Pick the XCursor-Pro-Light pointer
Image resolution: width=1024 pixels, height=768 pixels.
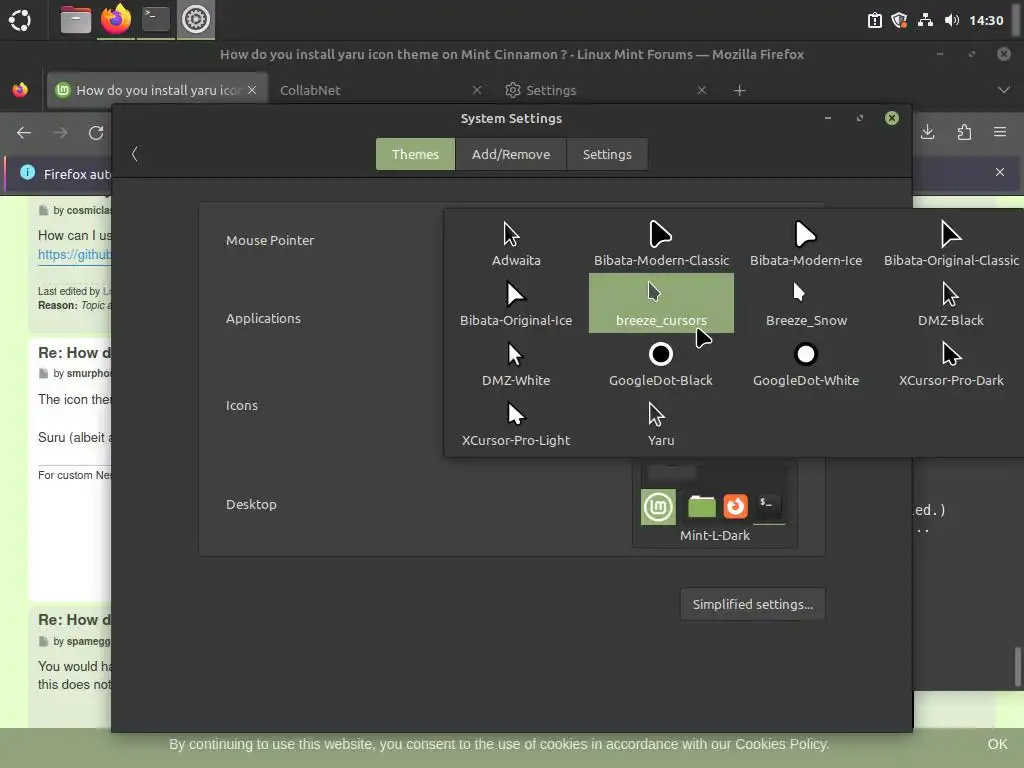click(516, 424)
